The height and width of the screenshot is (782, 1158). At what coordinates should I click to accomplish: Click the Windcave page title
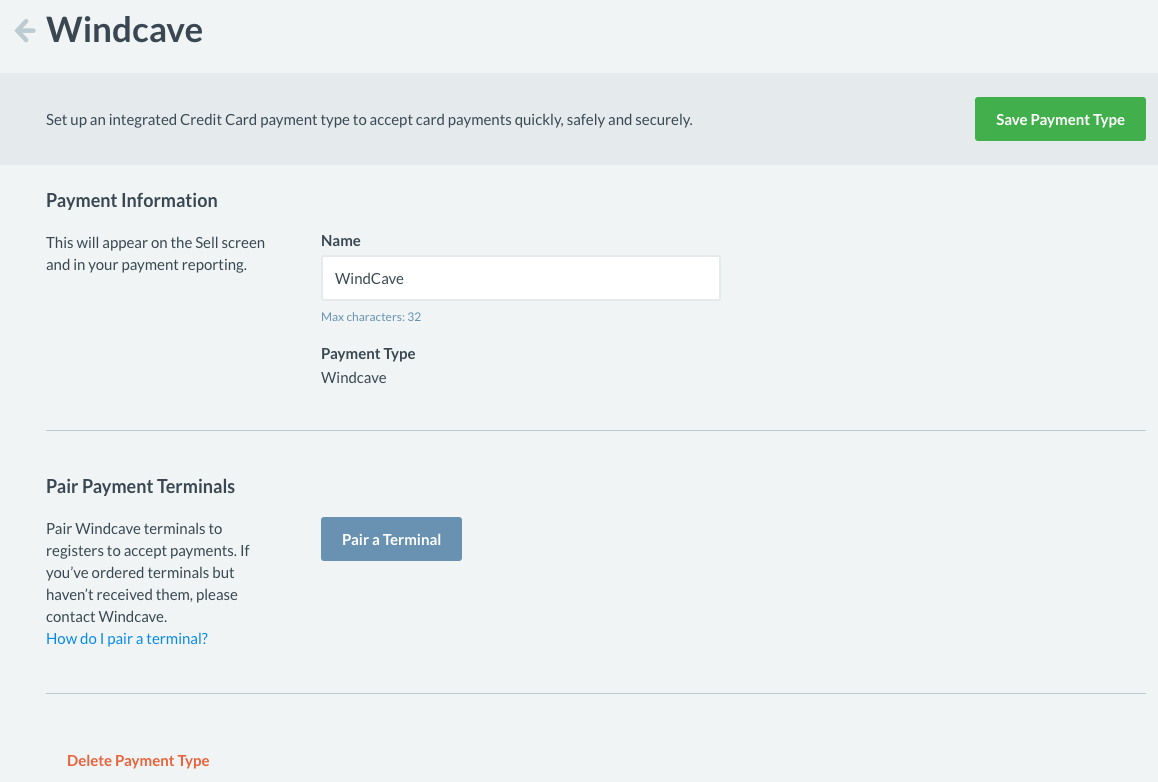click(x=125, y=30)
